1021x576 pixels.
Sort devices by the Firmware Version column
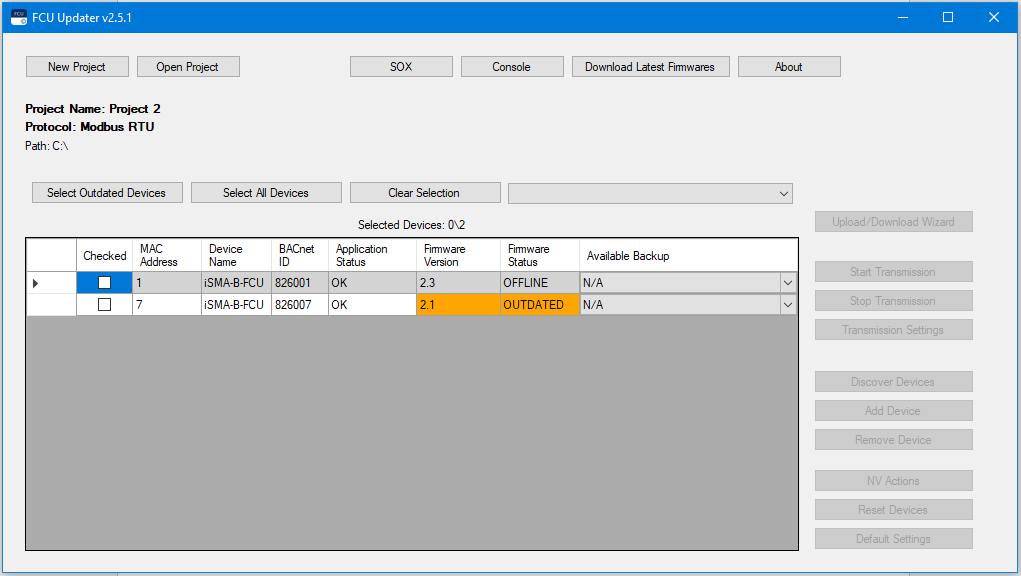[x=456, y=255]
